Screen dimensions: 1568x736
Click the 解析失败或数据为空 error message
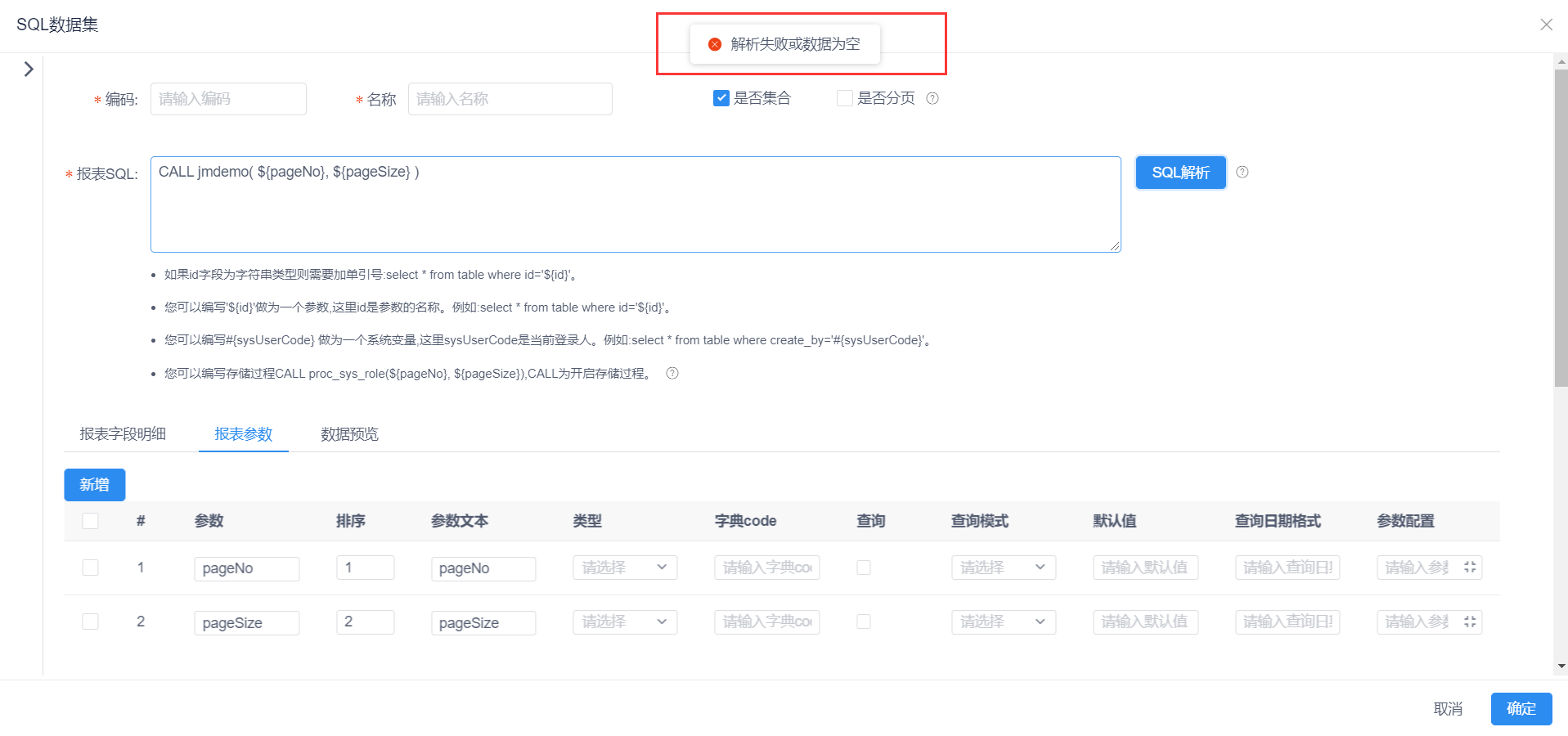coord(795,44)
